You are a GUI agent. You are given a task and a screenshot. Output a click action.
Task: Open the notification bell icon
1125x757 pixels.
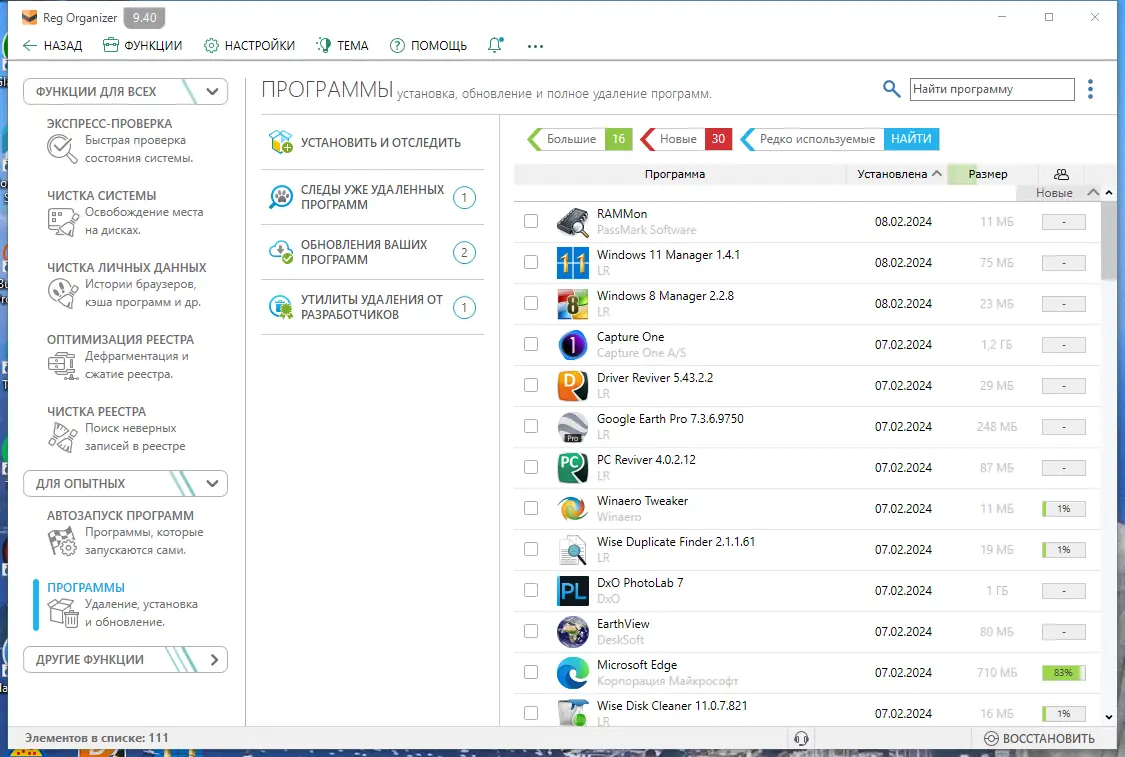(x=494, y=45)
